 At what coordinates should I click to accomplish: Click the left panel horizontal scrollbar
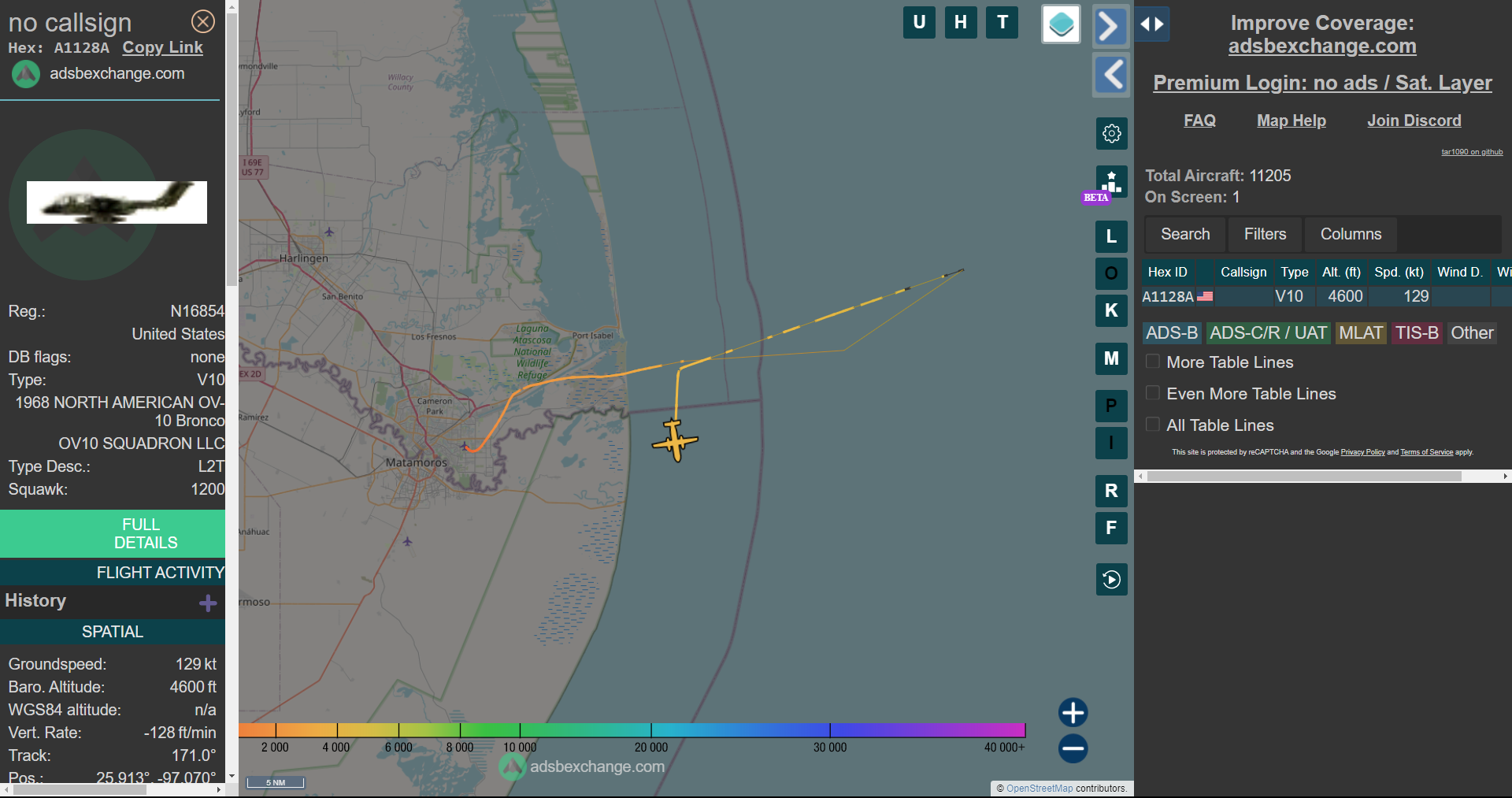pos(79,789)
